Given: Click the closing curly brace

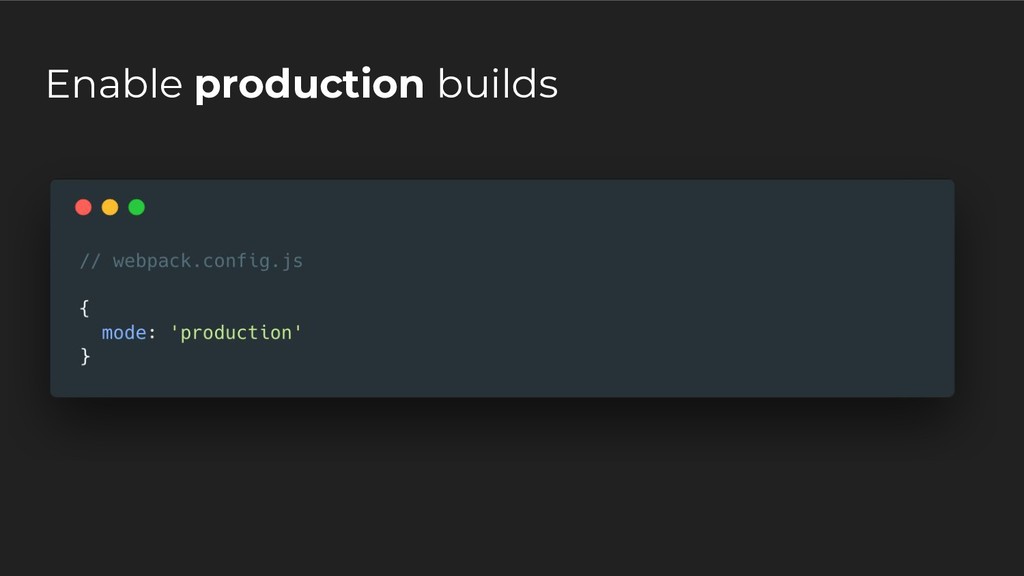Looking at the screenshot, I should coord(85,356).
